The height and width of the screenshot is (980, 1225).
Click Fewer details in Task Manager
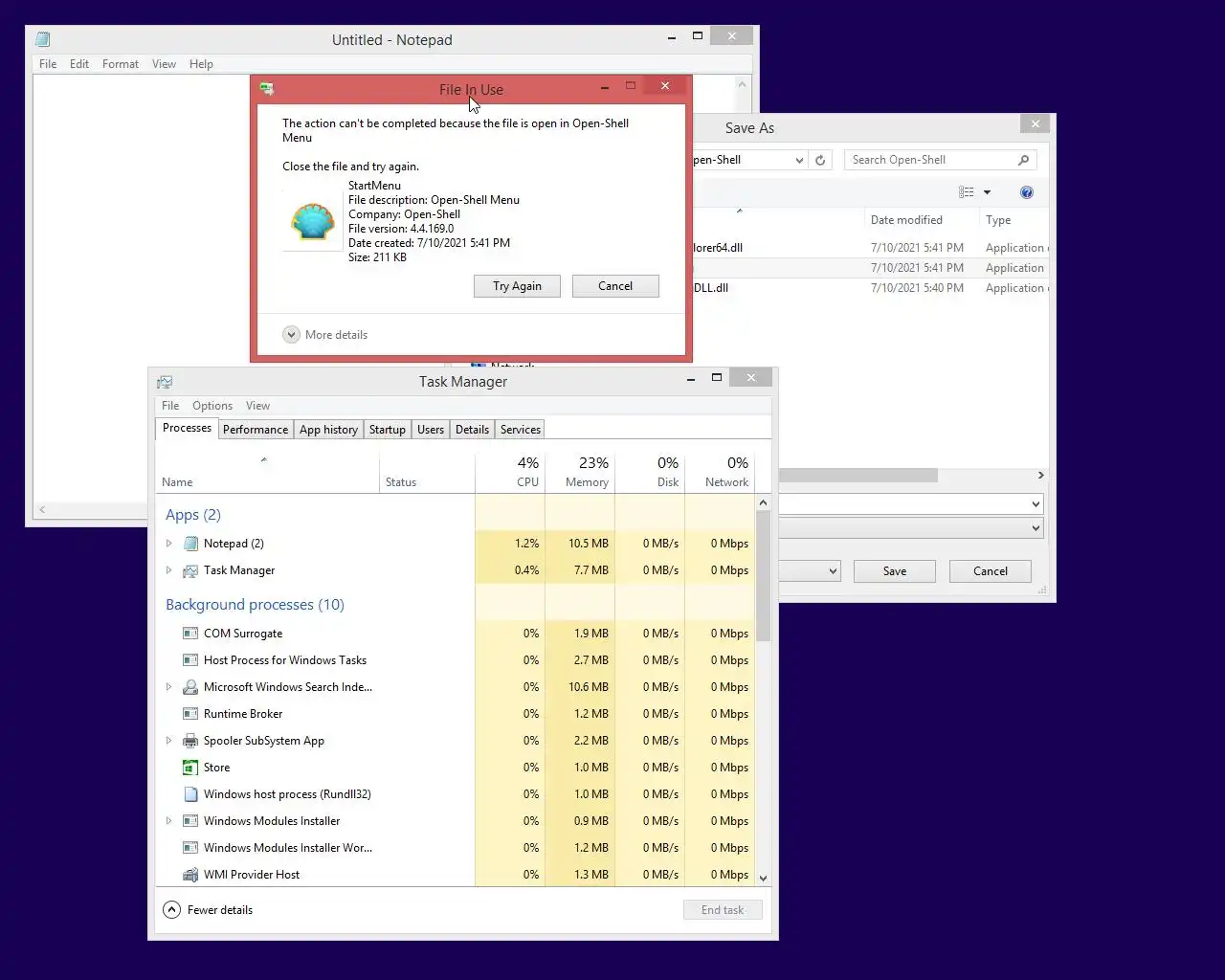click(x=220, y=910)
